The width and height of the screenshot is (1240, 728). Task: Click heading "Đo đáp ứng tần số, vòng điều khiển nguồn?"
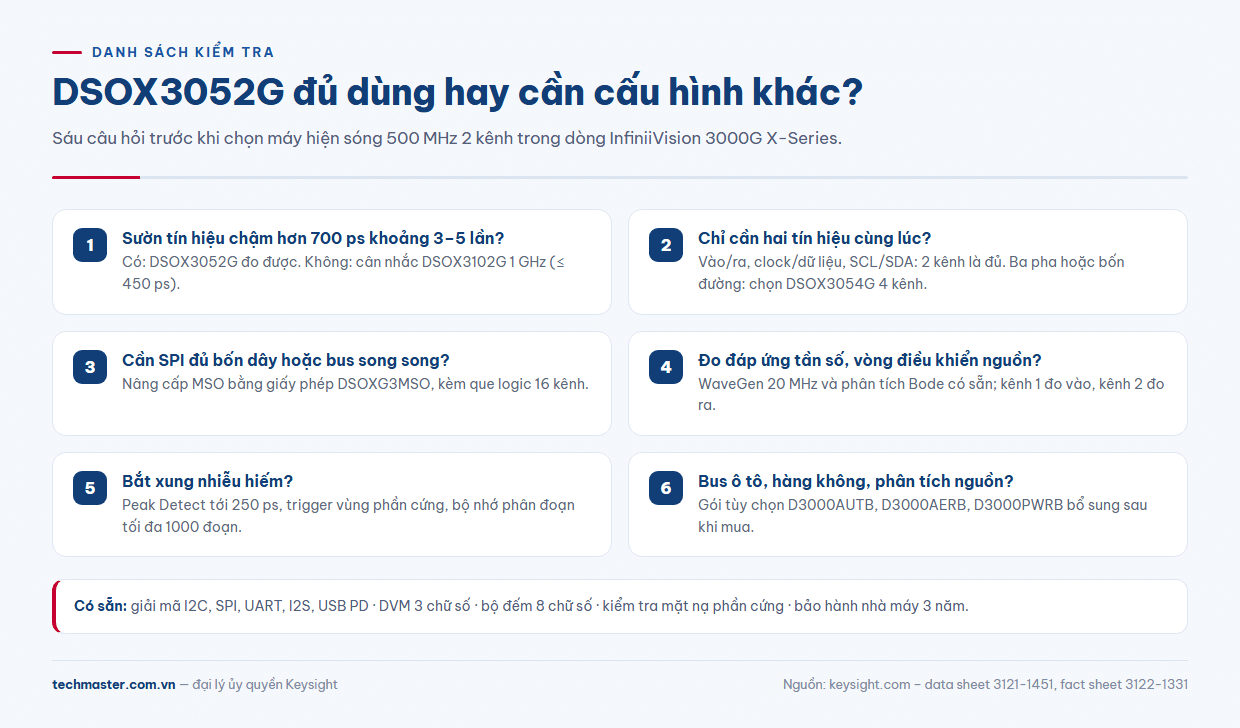point(870,360)
